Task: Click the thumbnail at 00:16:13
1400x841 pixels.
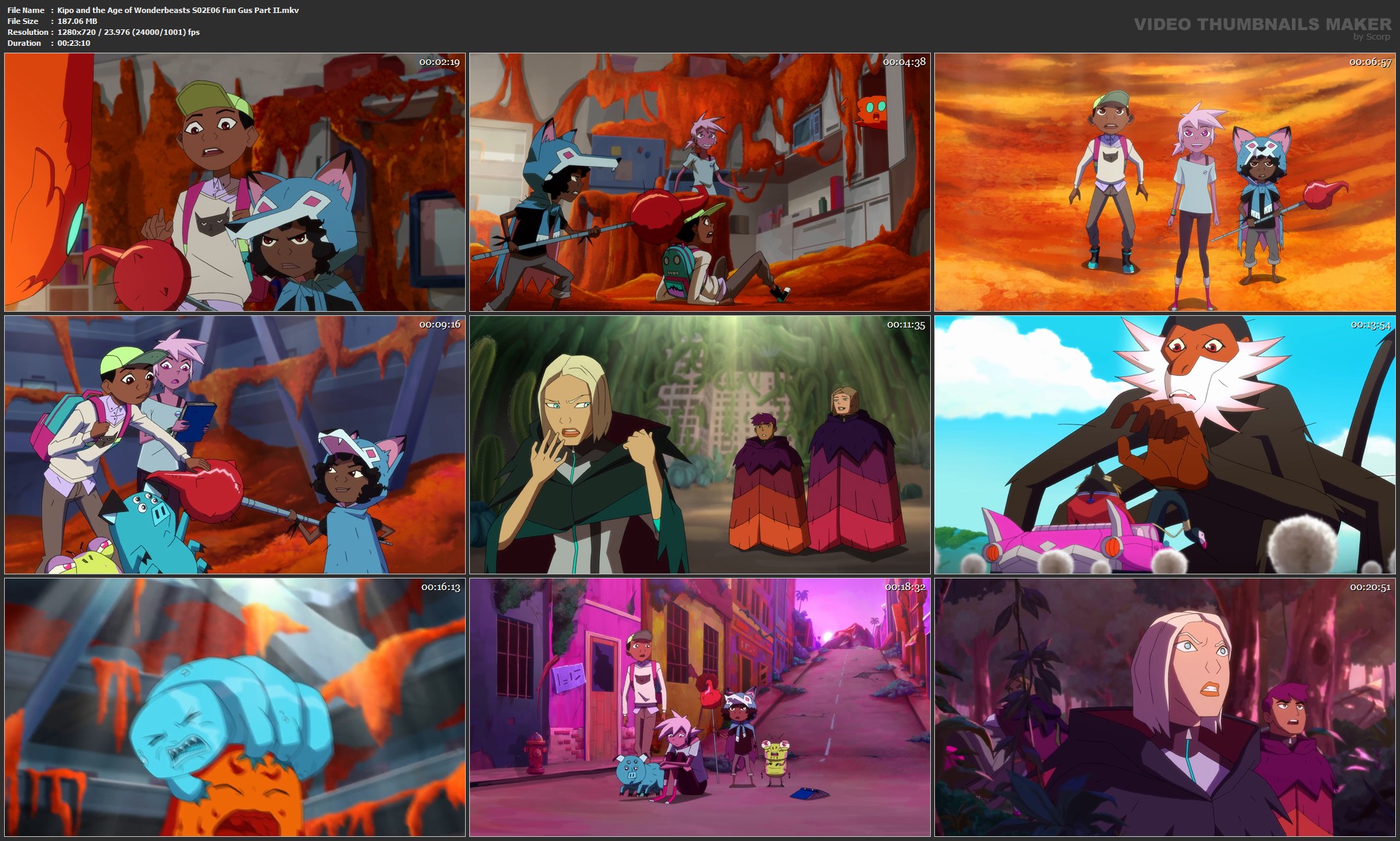Action: (235, 707)
